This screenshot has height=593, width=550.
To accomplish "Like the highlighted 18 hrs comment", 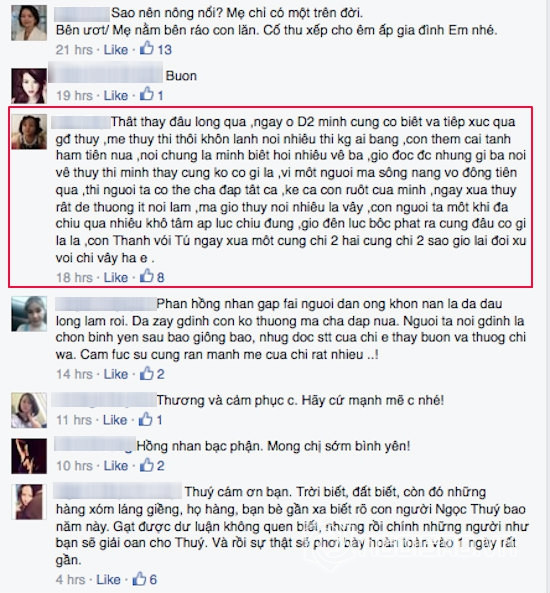I will [116, 278].
